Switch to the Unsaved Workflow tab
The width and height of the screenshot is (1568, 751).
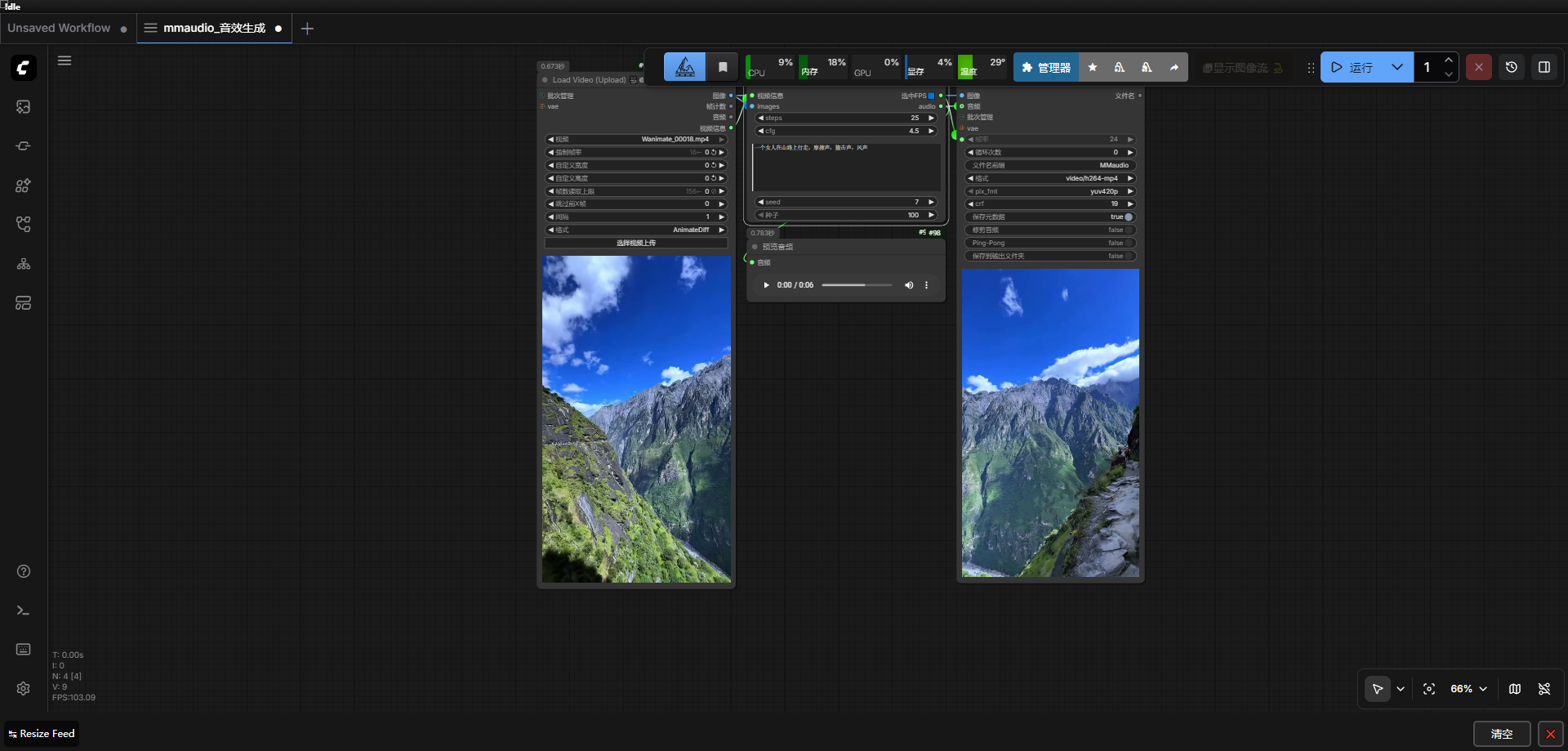[x=59, y=28]
